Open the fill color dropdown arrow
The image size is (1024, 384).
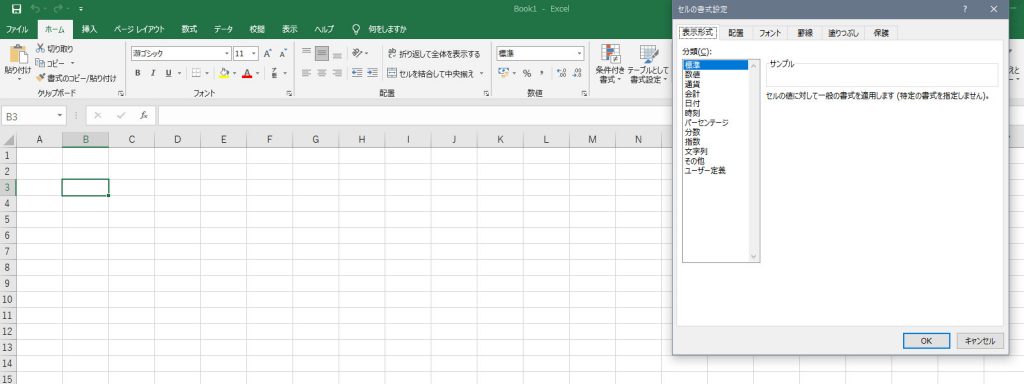[x=234, y=73]
